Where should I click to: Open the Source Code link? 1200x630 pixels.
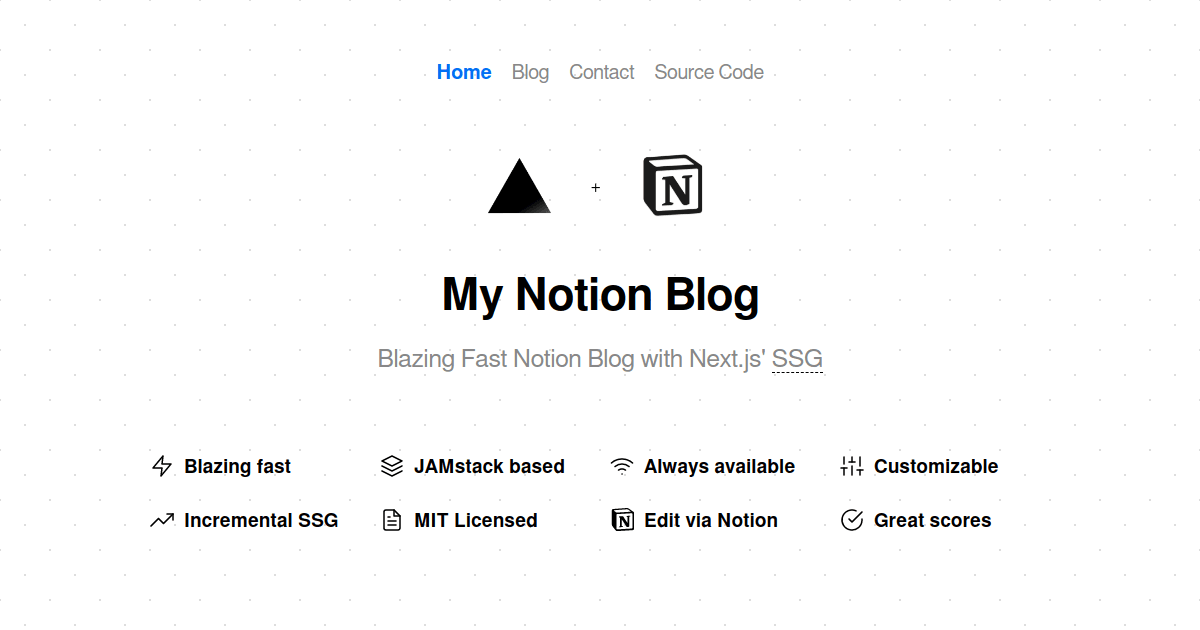point(708,72)
